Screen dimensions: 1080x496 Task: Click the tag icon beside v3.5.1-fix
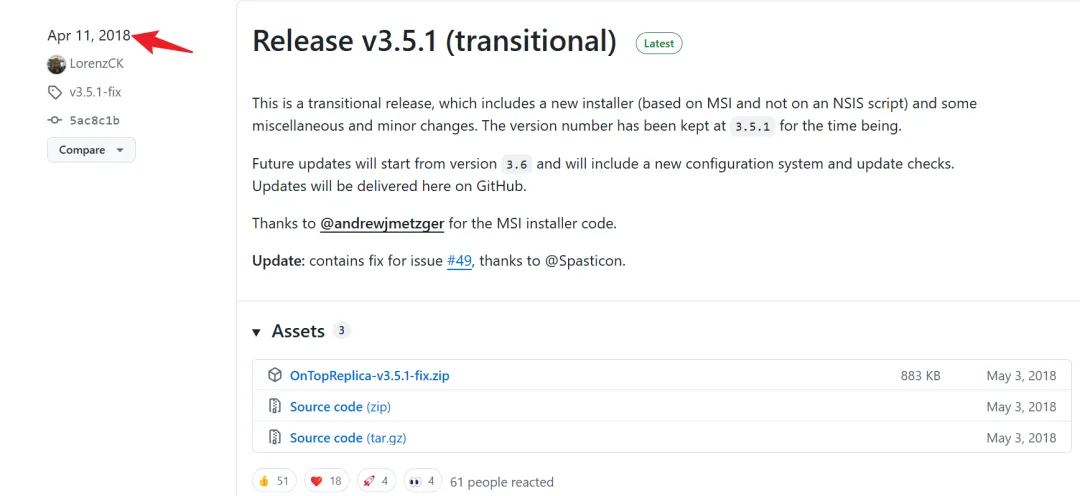click(55, 92)
